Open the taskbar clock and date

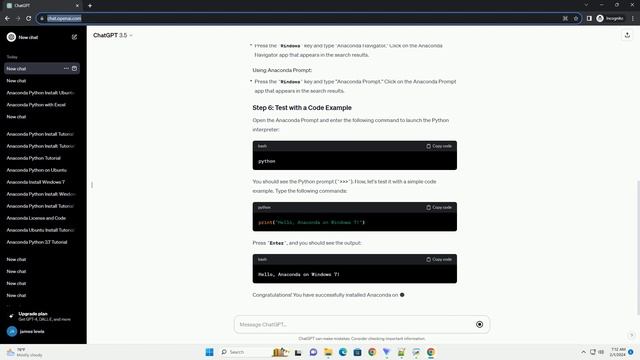(618, 352)
